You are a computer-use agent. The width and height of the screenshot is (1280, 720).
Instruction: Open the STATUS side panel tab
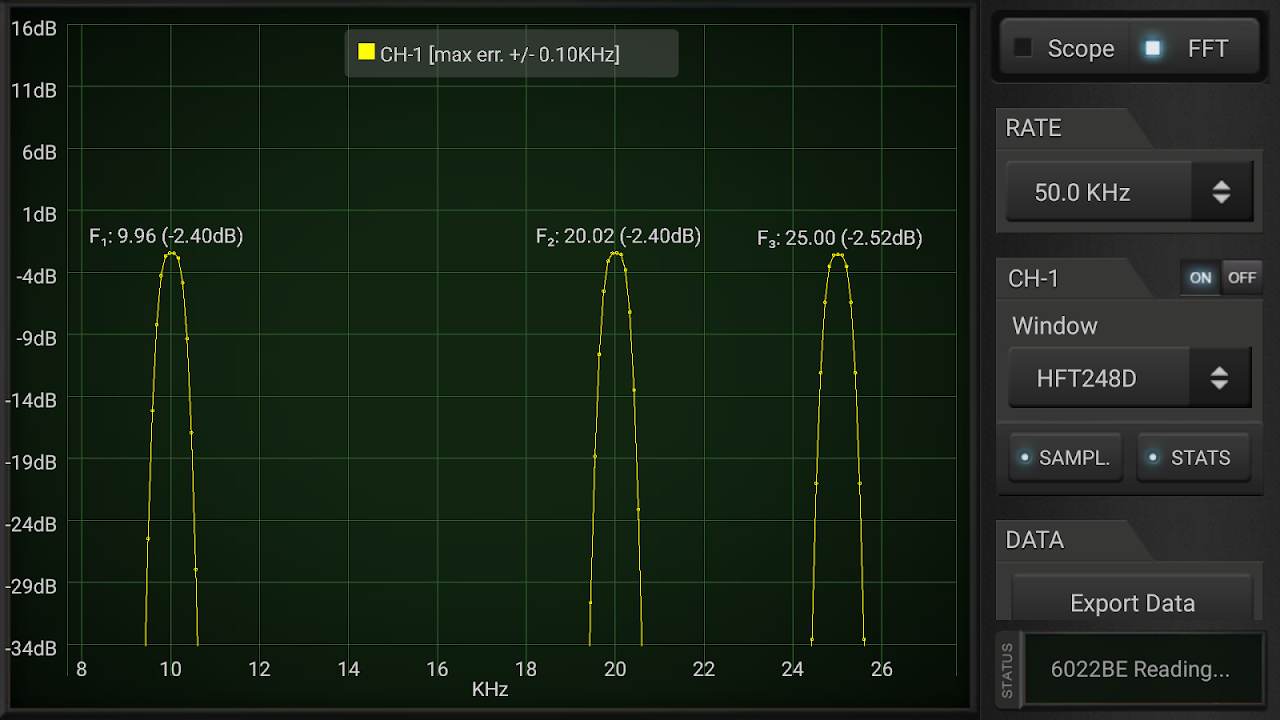(1005, 670)
